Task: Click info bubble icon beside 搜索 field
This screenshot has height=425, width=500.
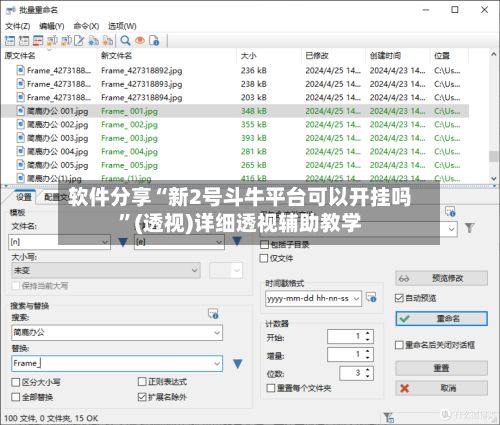Action: point(213,313)
